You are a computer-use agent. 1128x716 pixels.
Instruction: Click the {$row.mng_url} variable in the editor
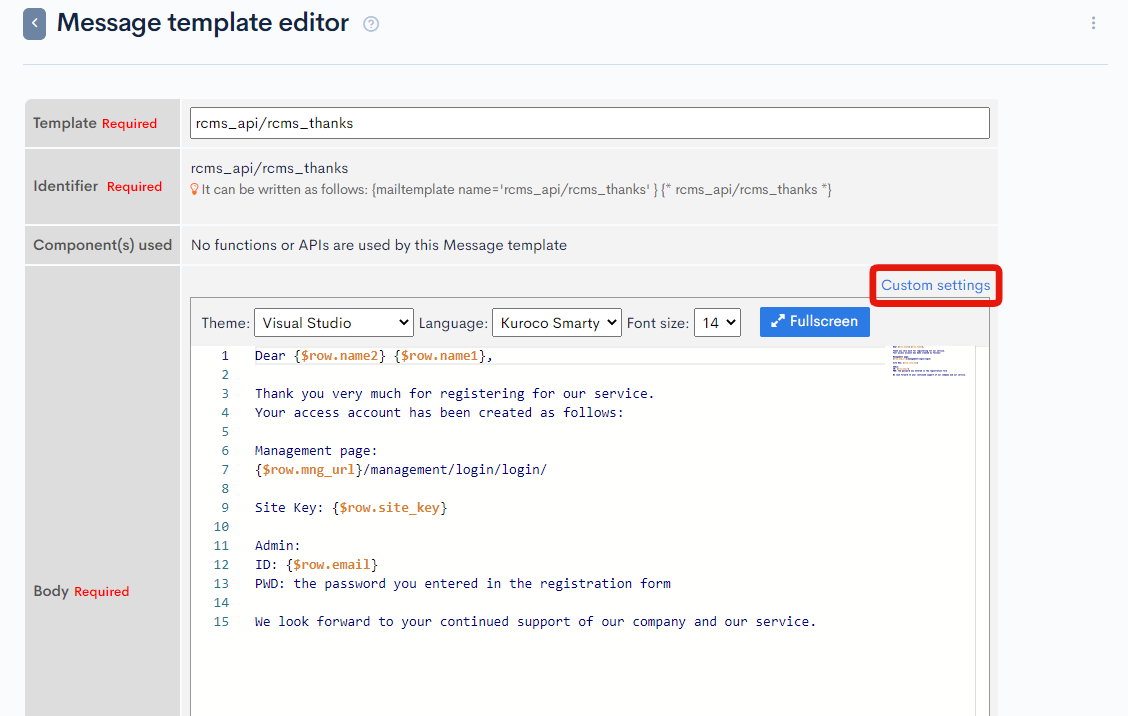click(308, 470)
